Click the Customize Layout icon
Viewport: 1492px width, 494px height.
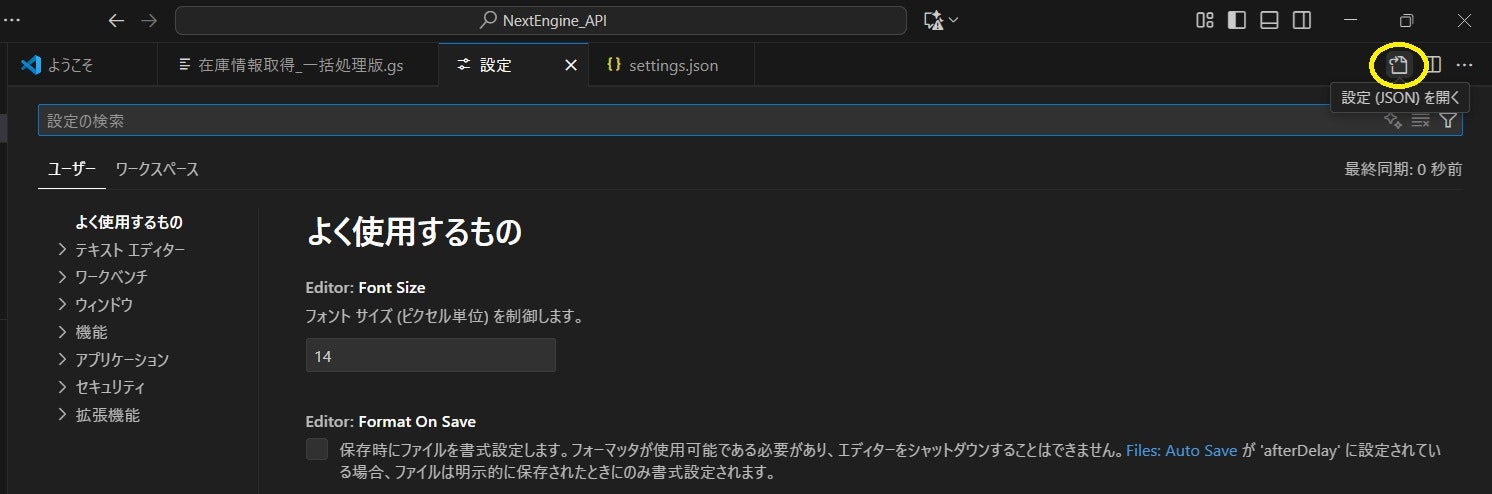pos(1205,20)
